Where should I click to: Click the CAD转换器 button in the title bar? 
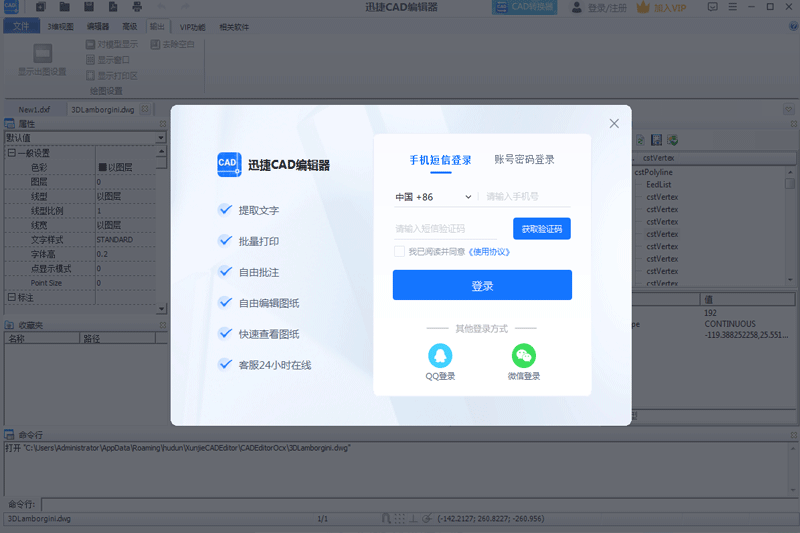(524, 7)
